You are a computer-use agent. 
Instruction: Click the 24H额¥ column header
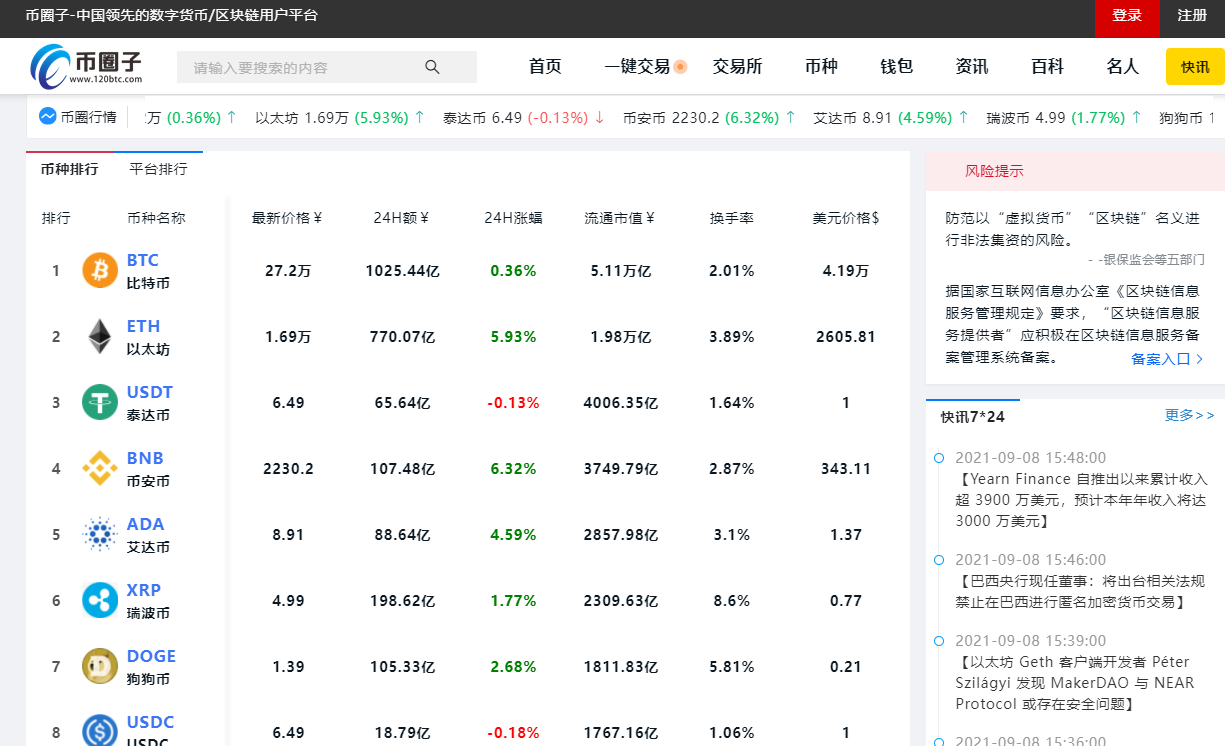401,218
